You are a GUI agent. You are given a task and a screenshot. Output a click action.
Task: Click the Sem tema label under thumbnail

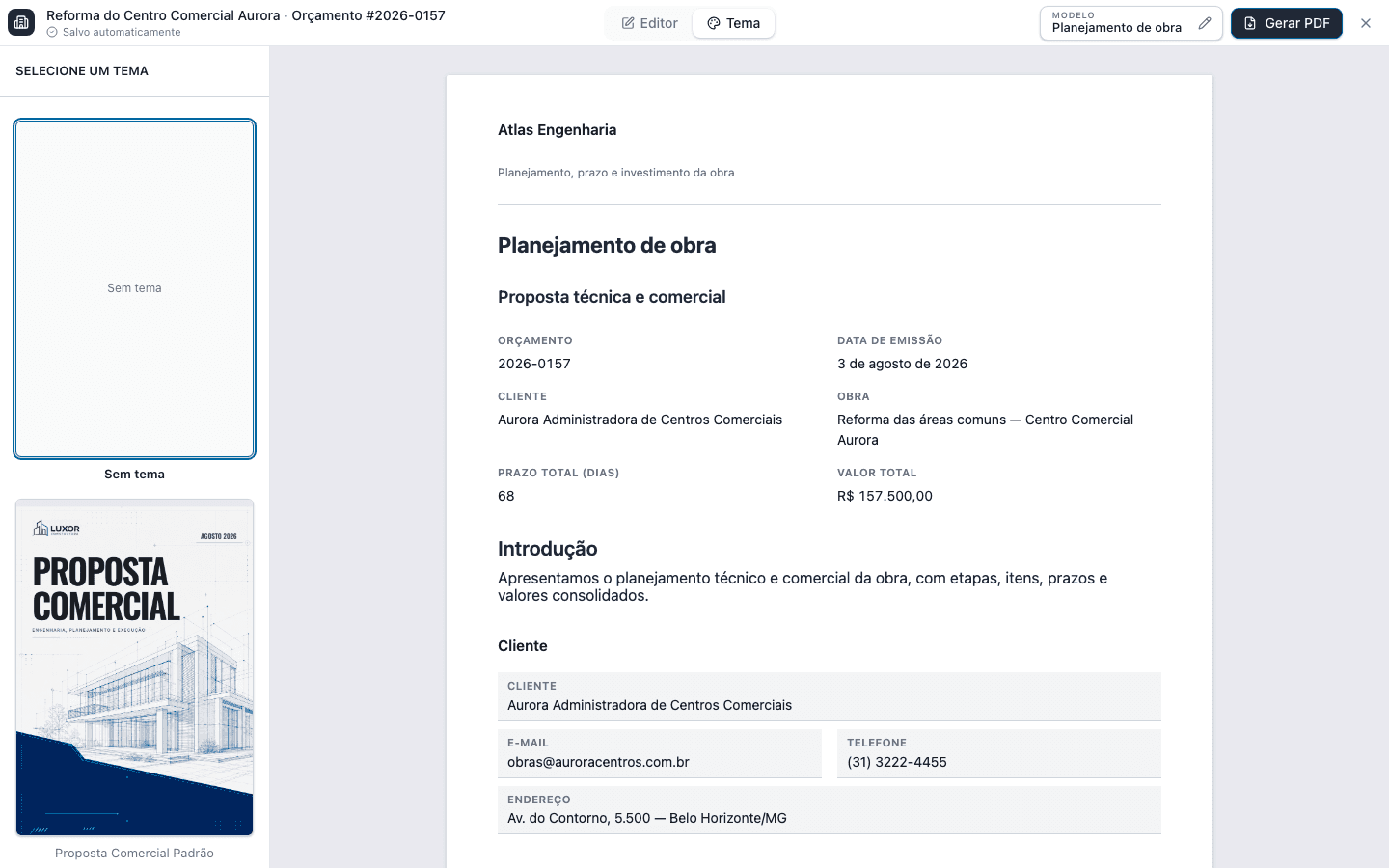point(134,475)
